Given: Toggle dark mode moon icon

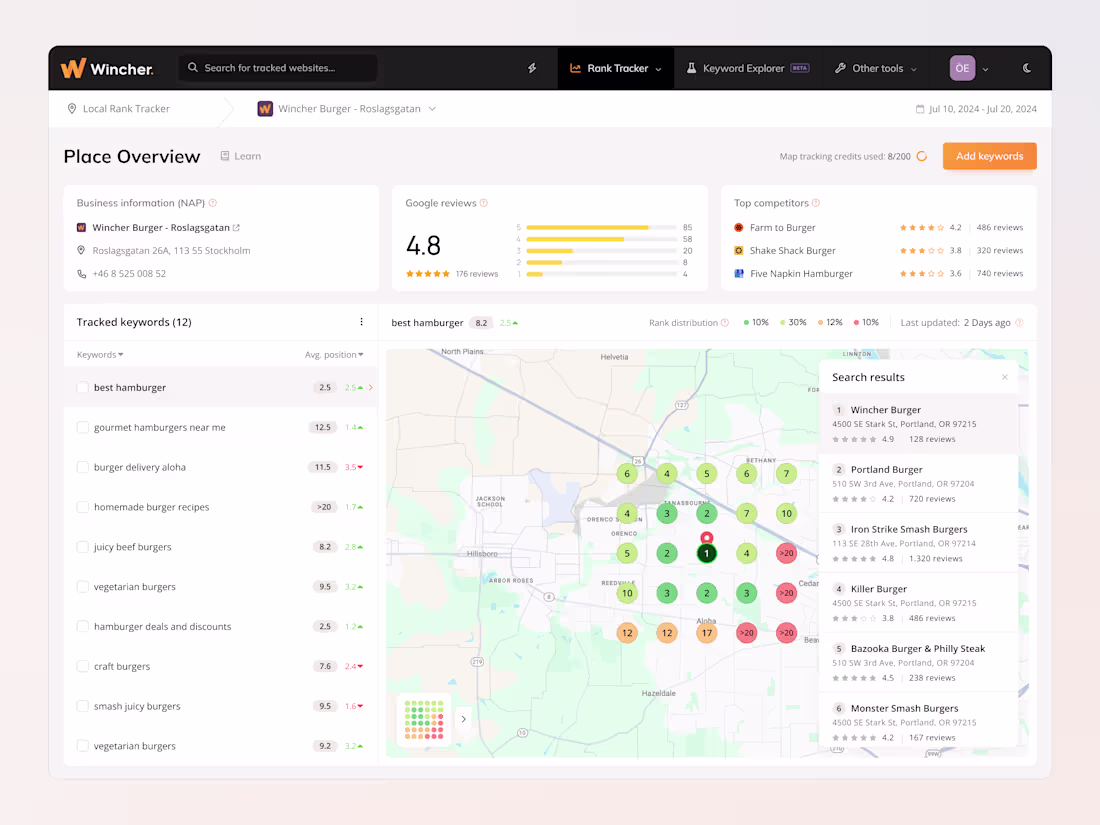Looking at the screenshot, I should (x=1026, y=68).
